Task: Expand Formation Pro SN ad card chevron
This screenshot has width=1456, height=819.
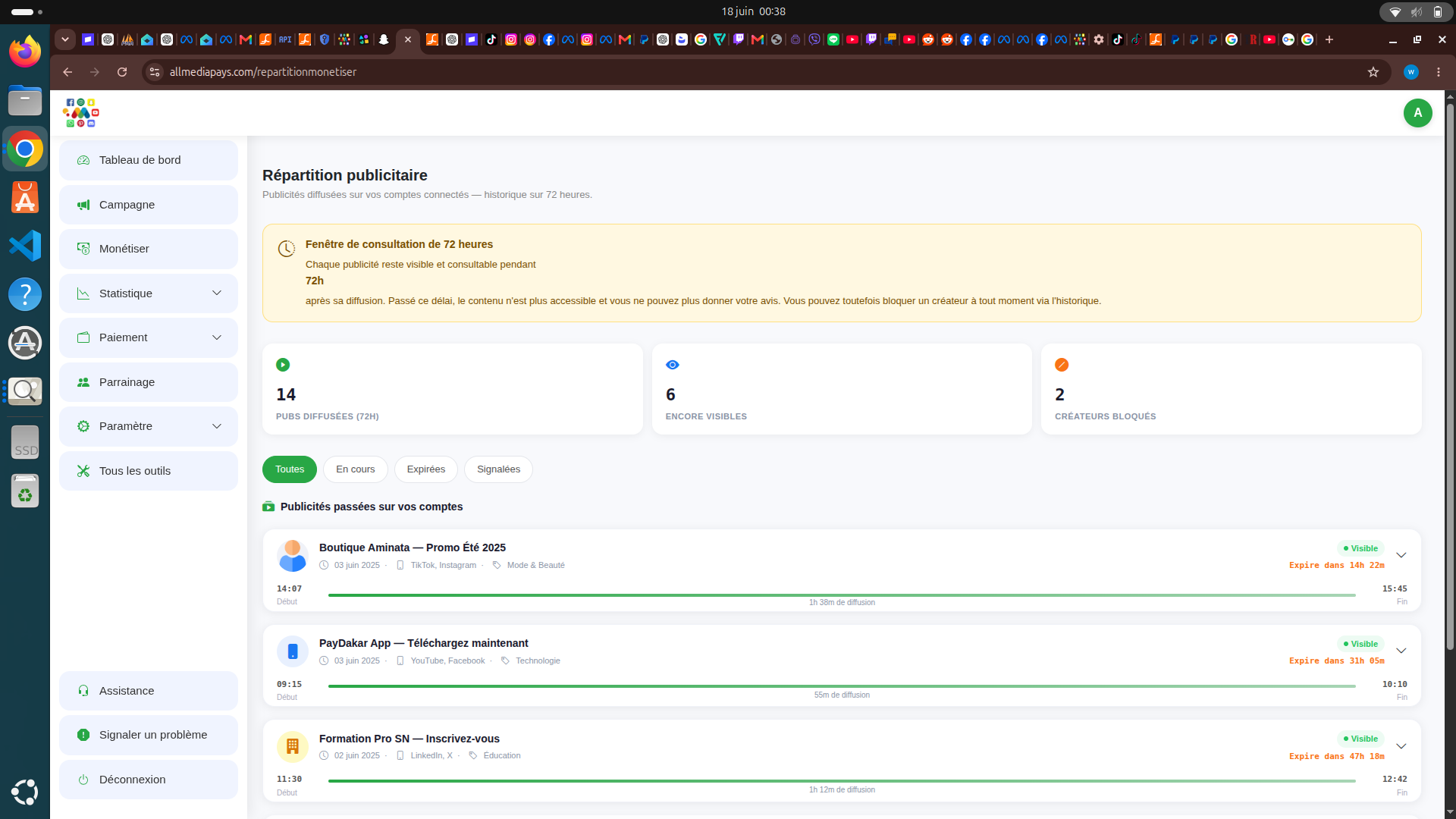Action: 1401,746
